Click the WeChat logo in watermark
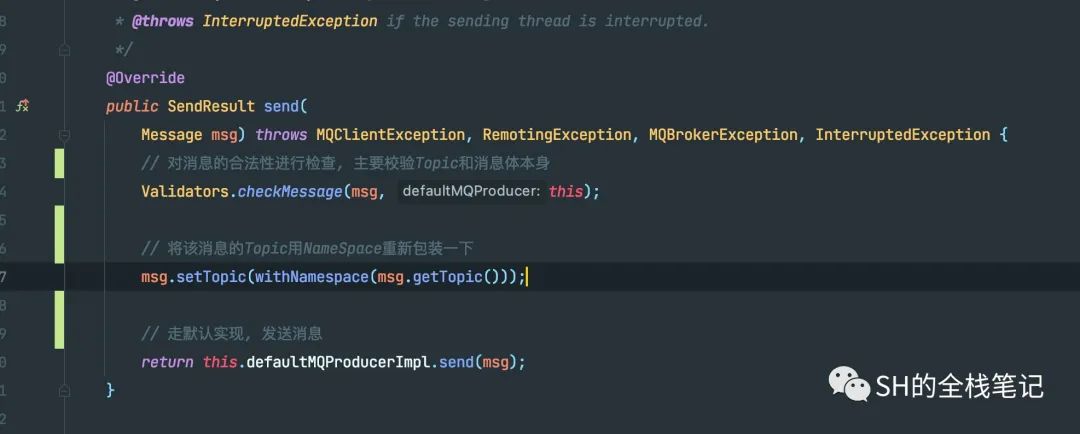This screenshot has width=1080, height=434. (849, 384)
